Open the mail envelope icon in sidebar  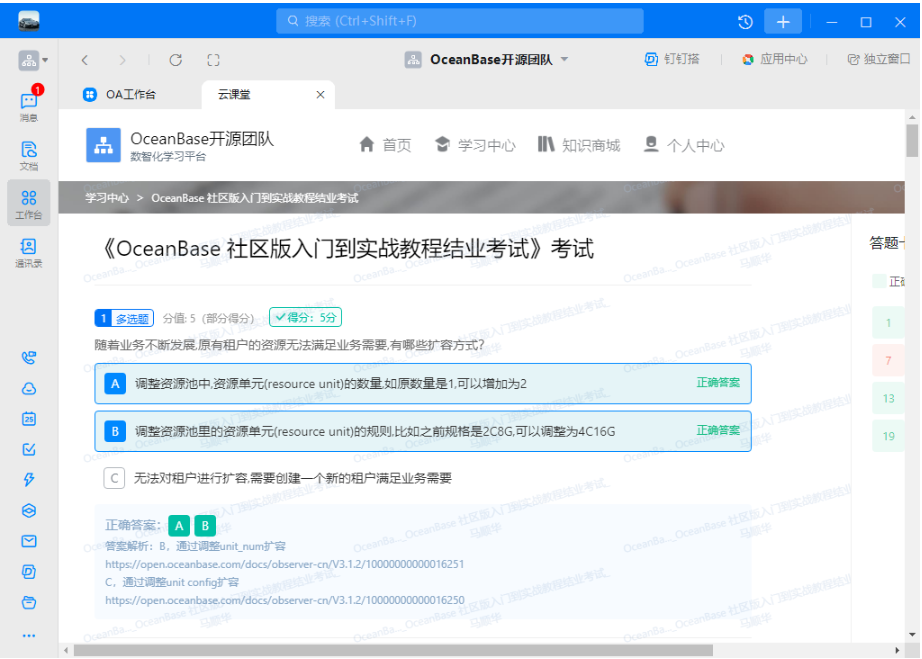(x=29, y=541)
